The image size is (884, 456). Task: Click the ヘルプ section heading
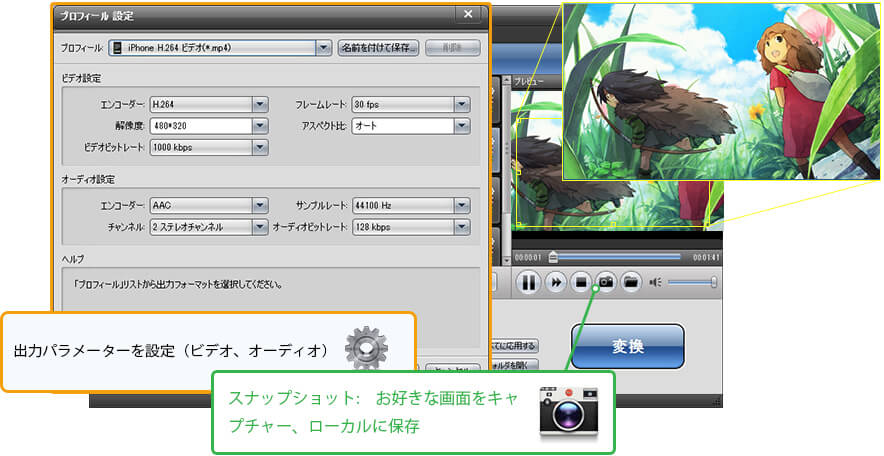[x=73, y=259]
